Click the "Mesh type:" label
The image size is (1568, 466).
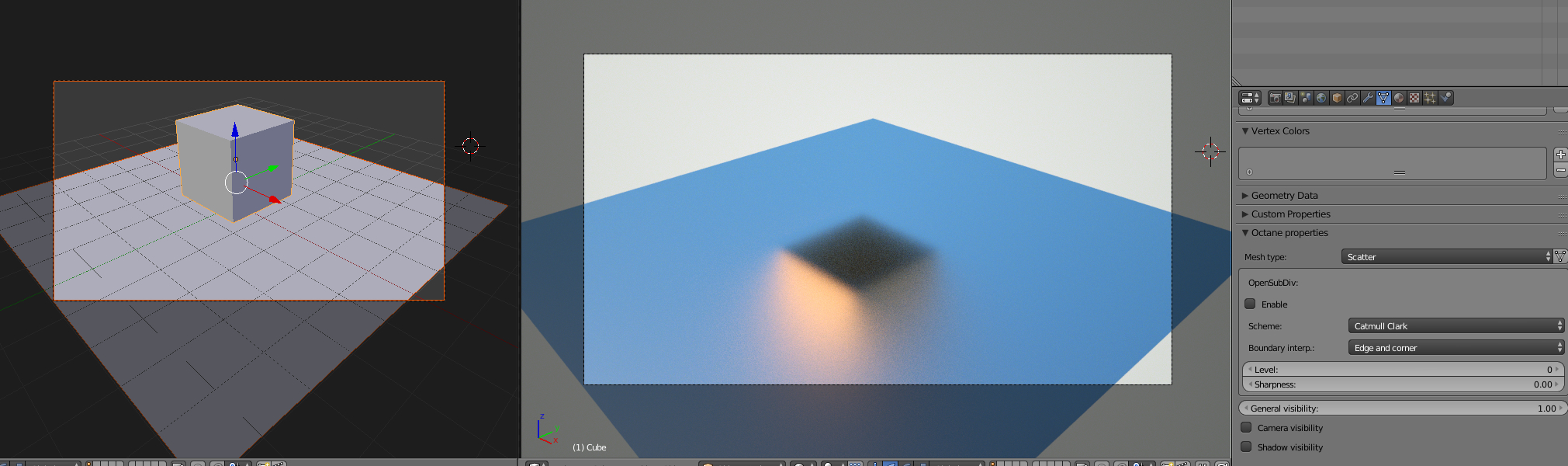tap(1265, 257)
